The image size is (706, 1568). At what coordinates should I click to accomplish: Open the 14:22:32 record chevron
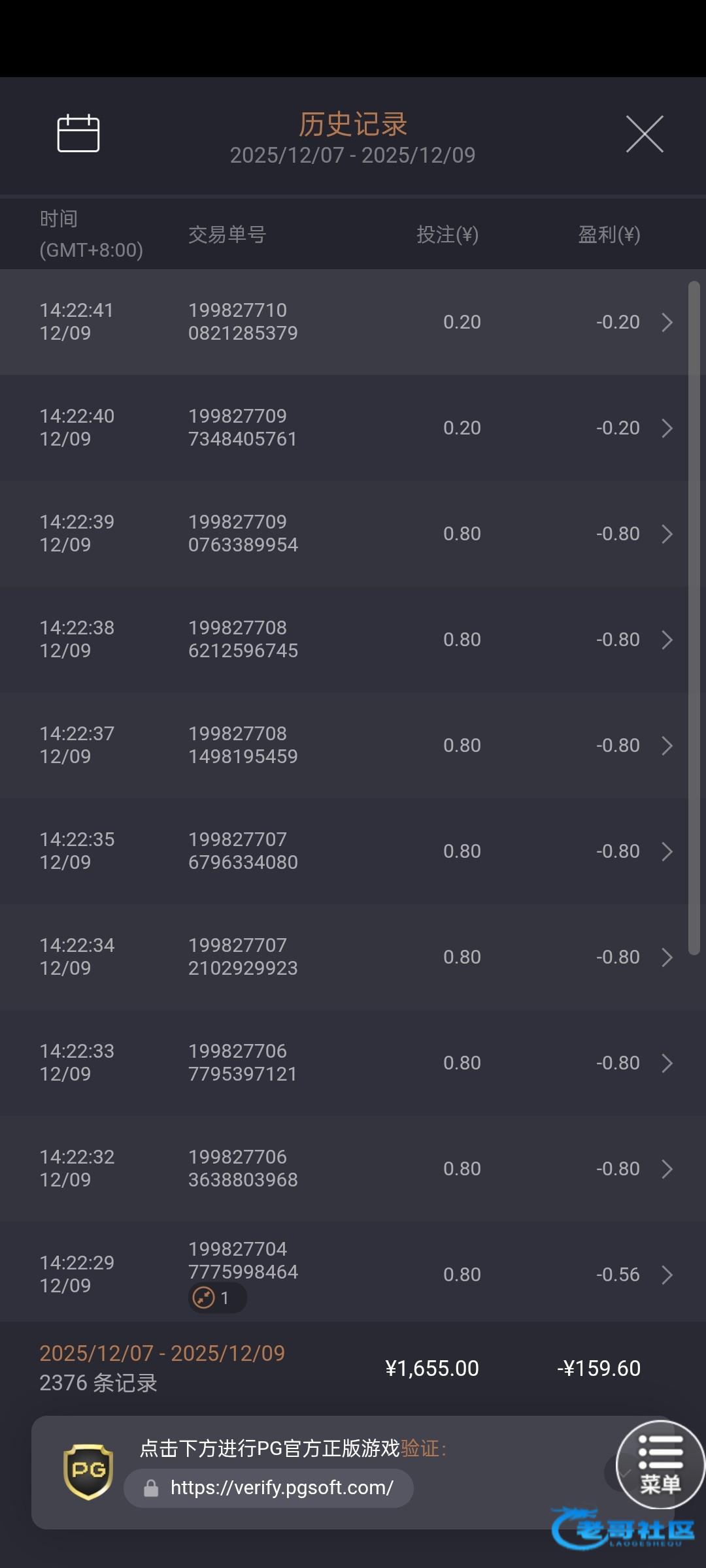[667, 1169]
